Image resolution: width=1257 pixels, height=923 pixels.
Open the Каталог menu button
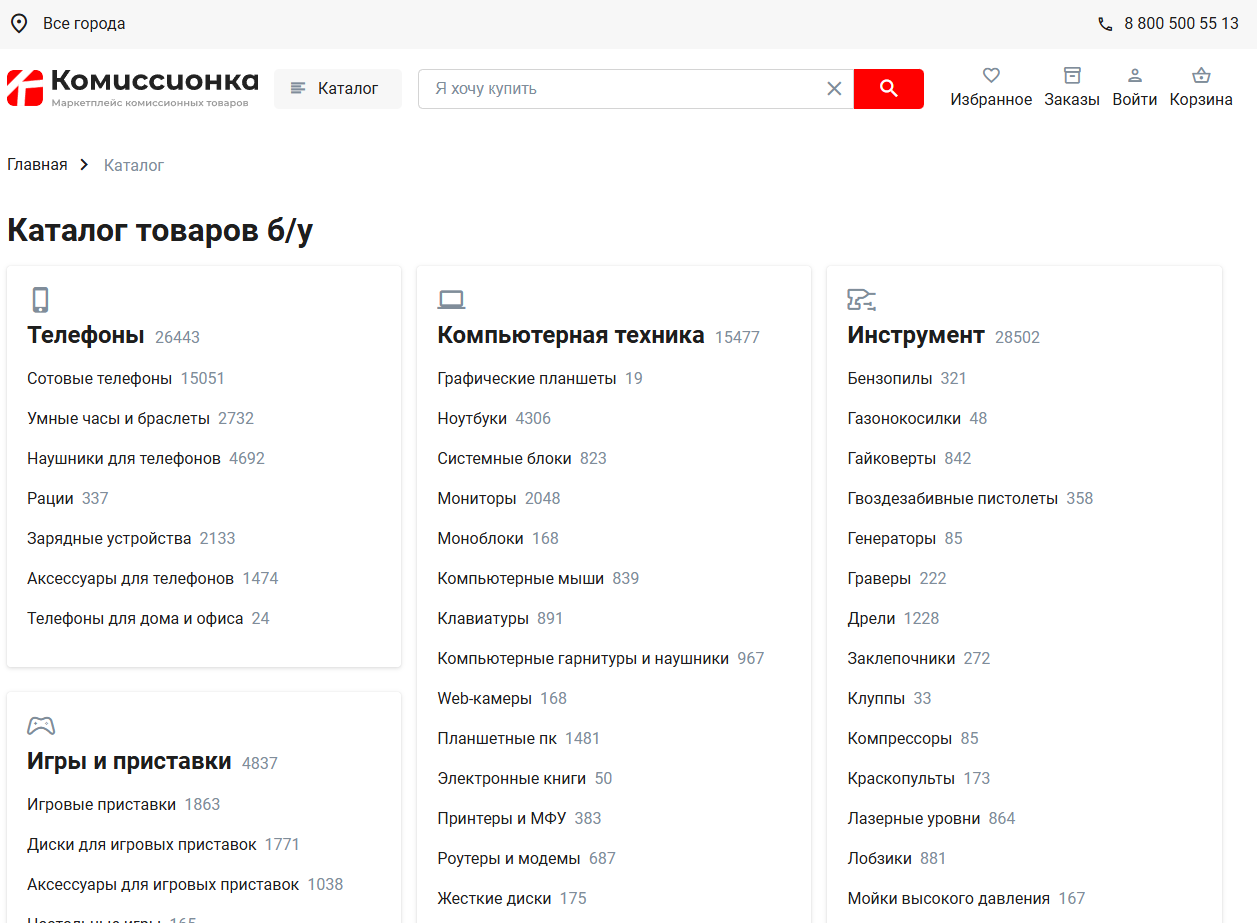[x=337, y=89]
